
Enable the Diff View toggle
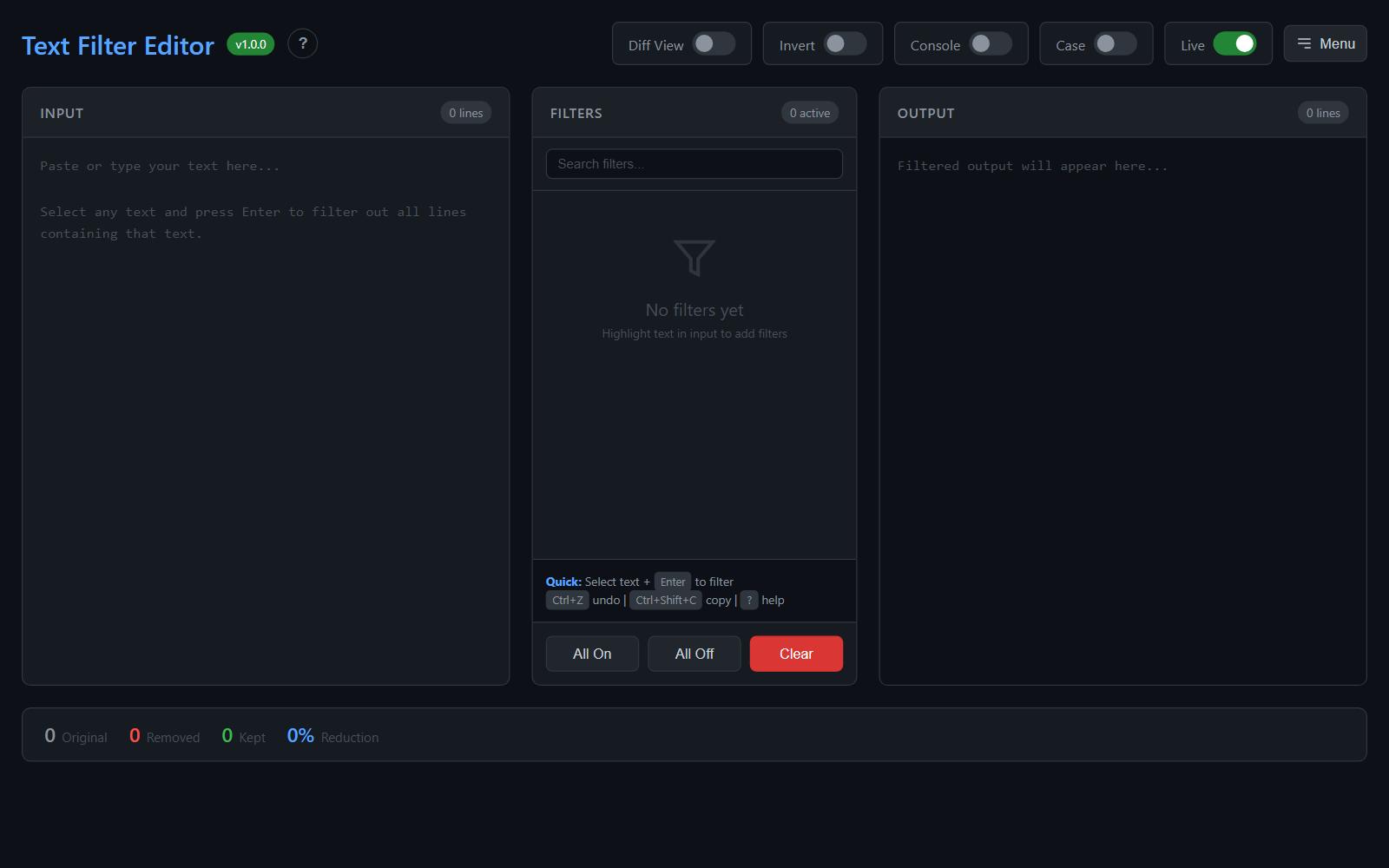coord(714,44)
